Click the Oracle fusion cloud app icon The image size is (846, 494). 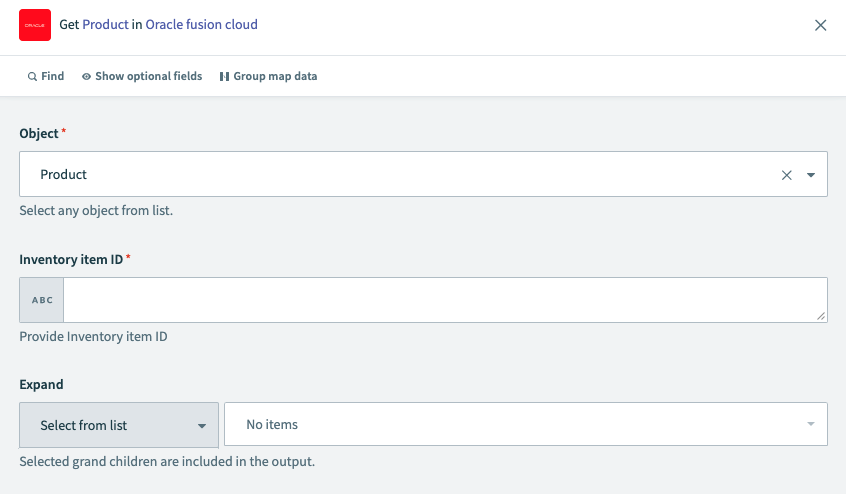click(x=35, y=25)
